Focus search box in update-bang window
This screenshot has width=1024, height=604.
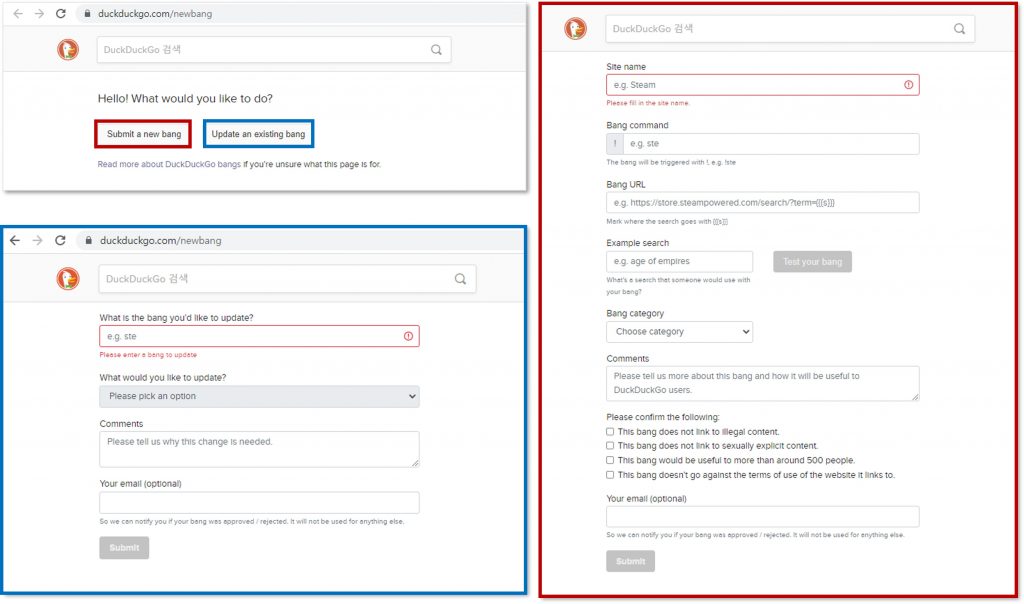pos(287,279)
